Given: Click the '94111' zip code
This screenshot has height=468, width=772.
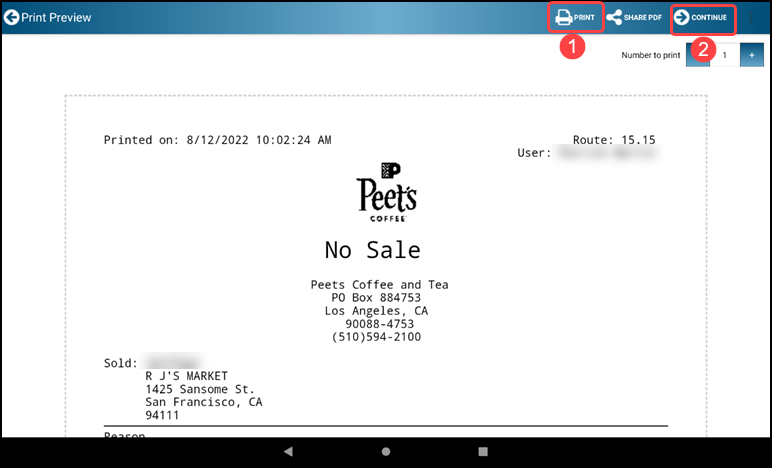Looking at the screenshot, I should click(x=162, y=415).
